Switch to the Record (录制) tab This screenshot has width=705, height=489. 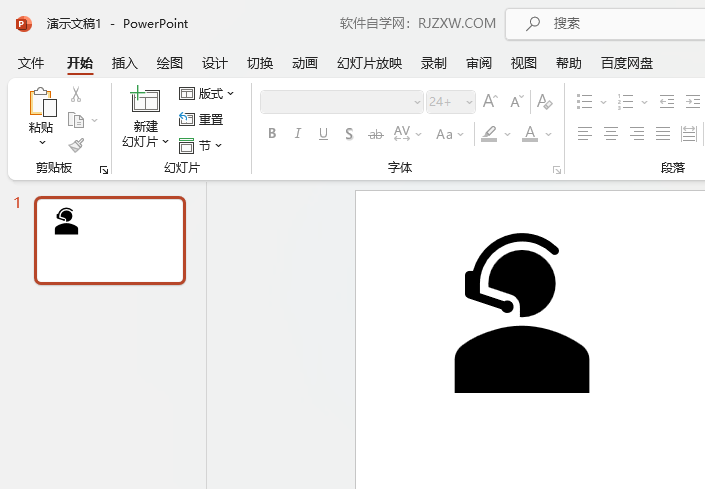point(433,63)
